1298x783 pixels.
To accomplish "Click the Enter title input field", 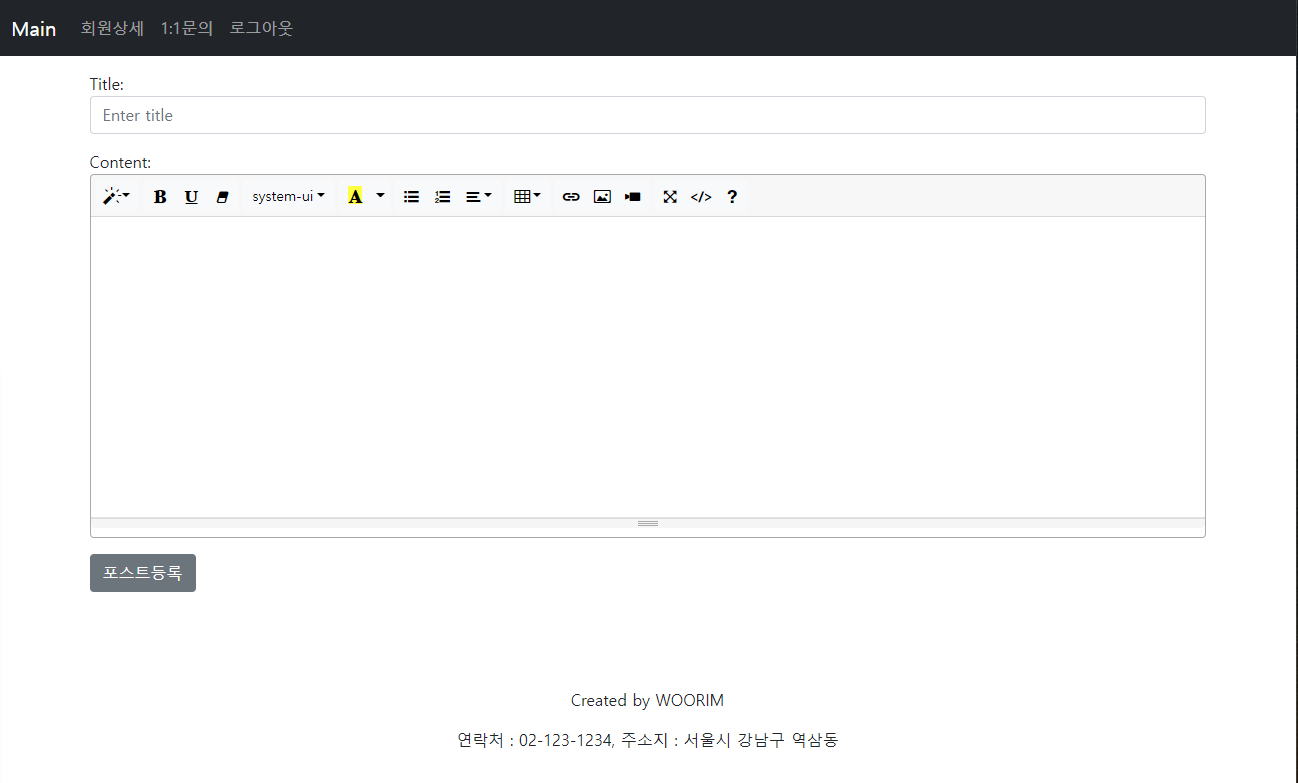I will point(647,115).
